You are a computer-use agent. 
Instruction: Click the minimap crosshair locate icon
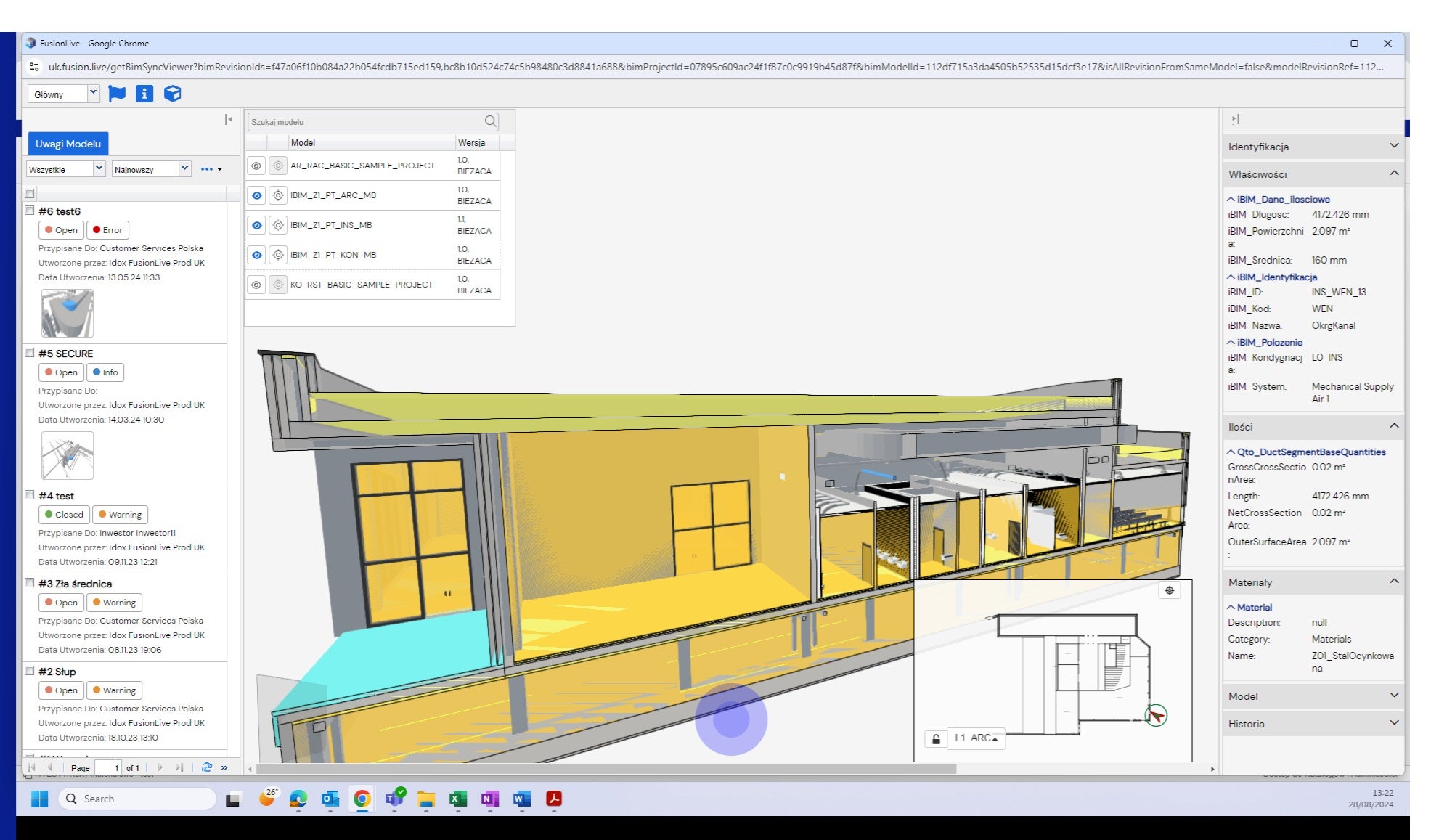pyautogui.click(x=1169, y=590)
